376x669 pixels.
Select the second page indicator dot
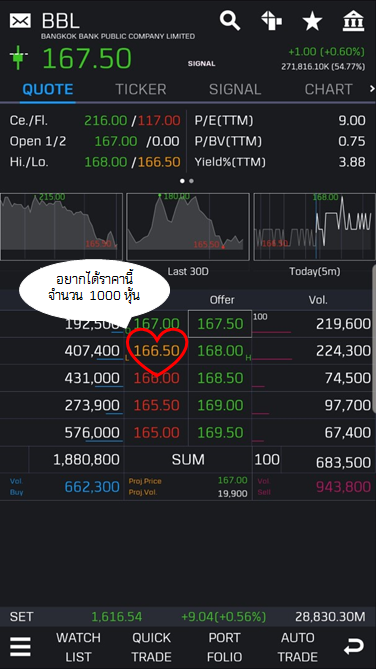(x=192, y=181)
